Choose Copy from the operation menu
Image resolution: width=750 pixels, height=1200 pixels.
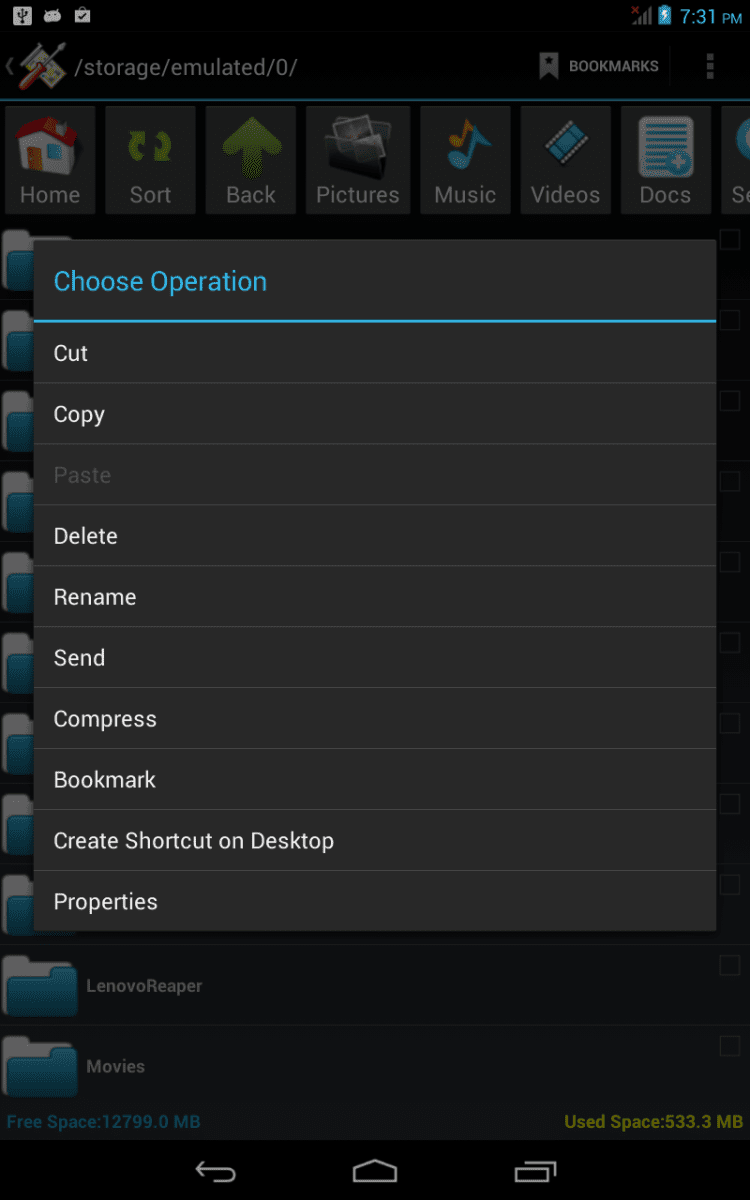click(374, 414)
